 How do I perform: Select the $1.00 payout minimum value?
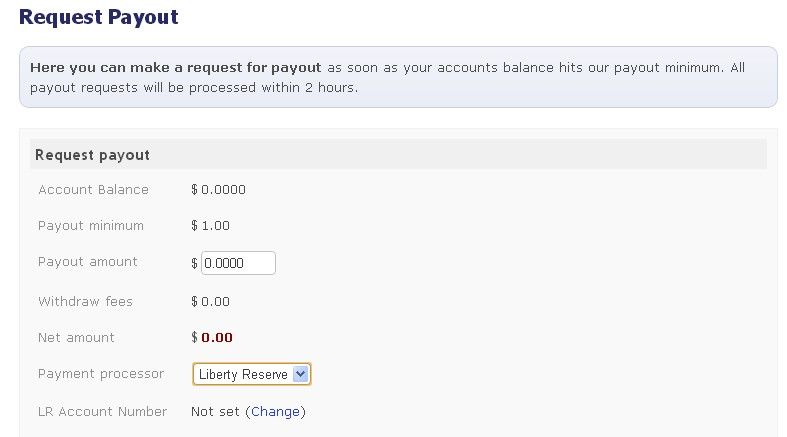point(210,226)
